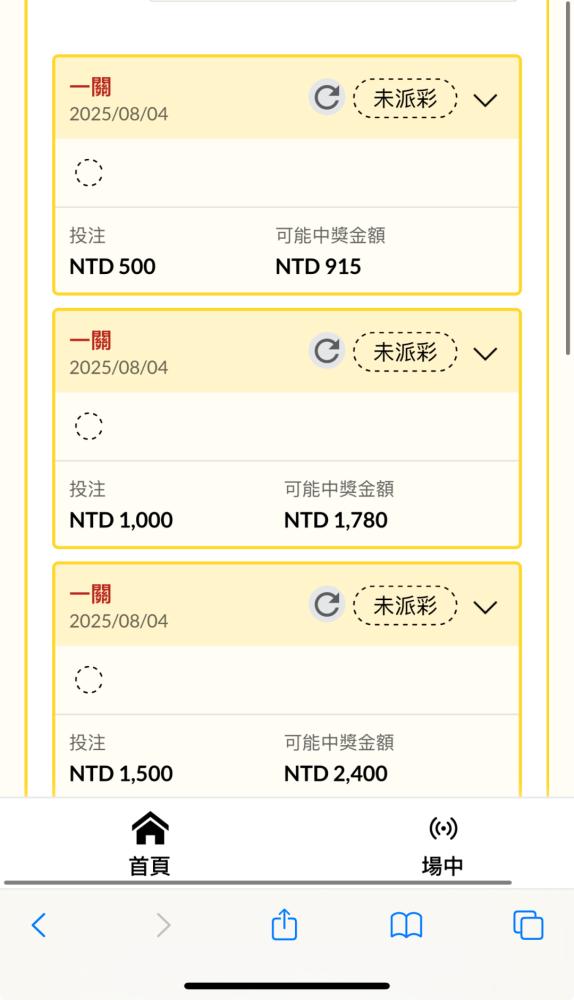This screenshot has width=574, height=1000.
Task: Click 未派彩 status on third bet
Action: pos(406,605)
